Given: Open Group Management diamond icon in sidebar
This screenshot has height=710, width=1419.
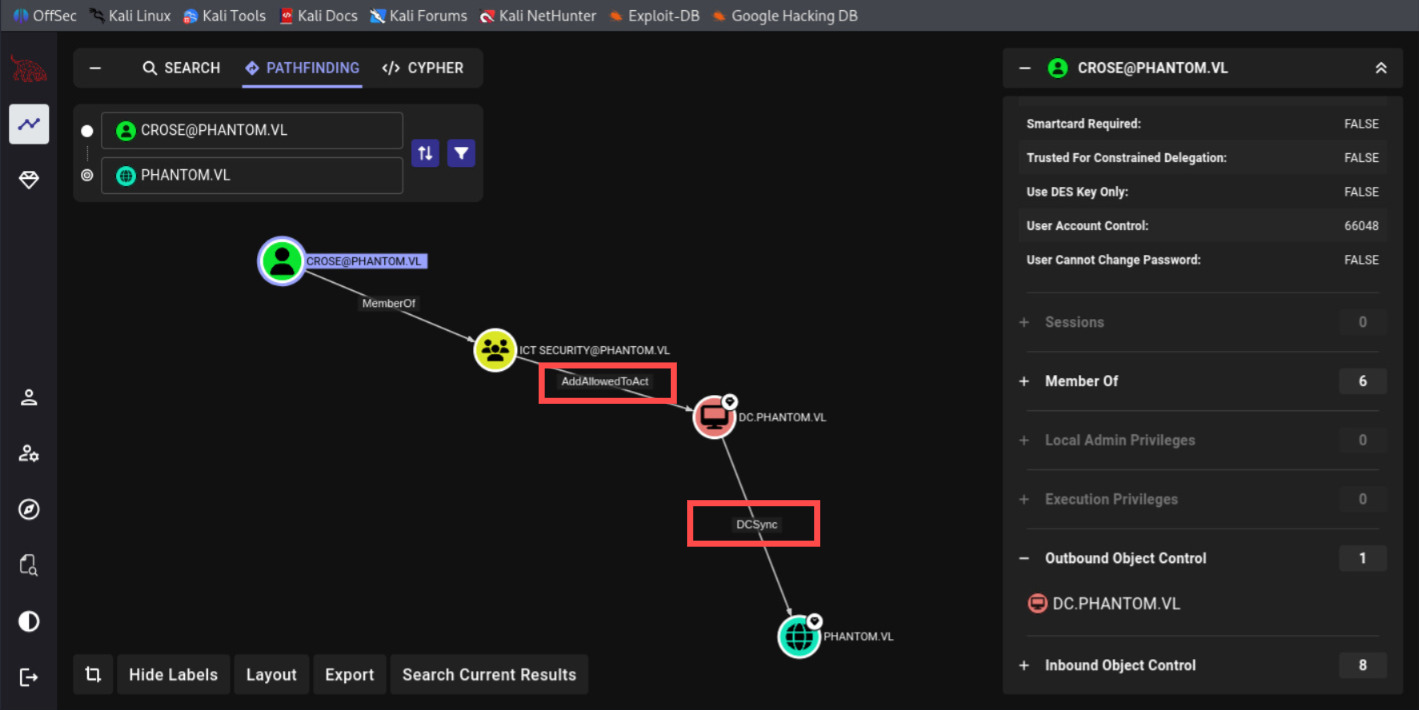Looking at the screenshot, I should tap(29, 181).
